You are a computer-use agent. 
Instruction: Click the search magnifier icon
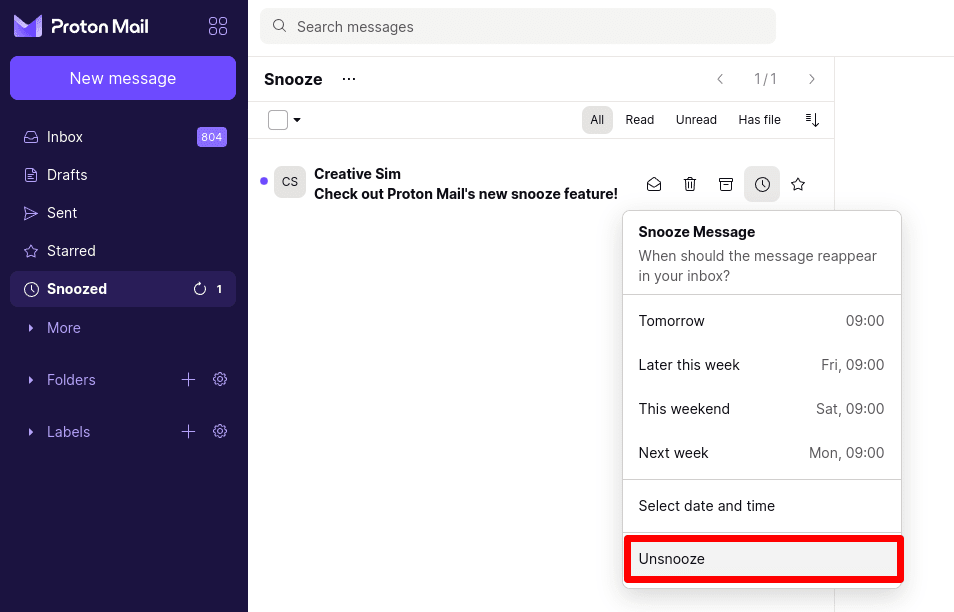pyautogui.click(x=279, y=26)
